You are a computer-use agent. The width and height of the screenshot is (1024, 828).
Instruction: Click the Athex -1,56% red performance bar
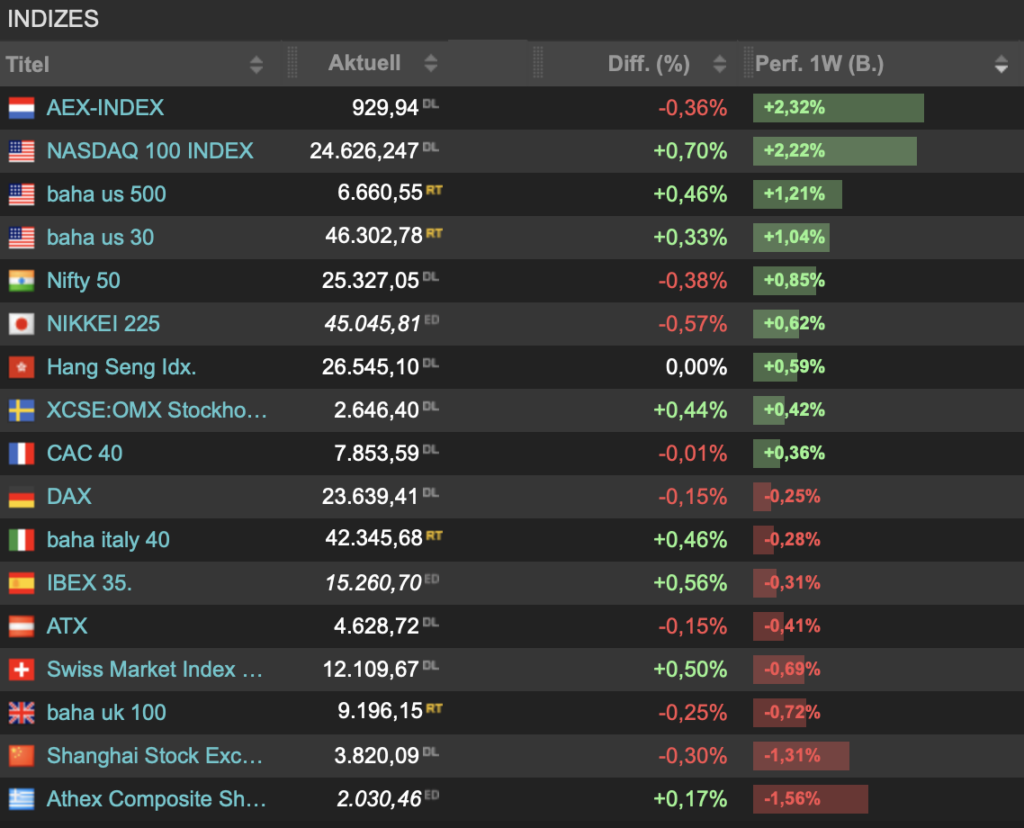[x=810, y=799]
